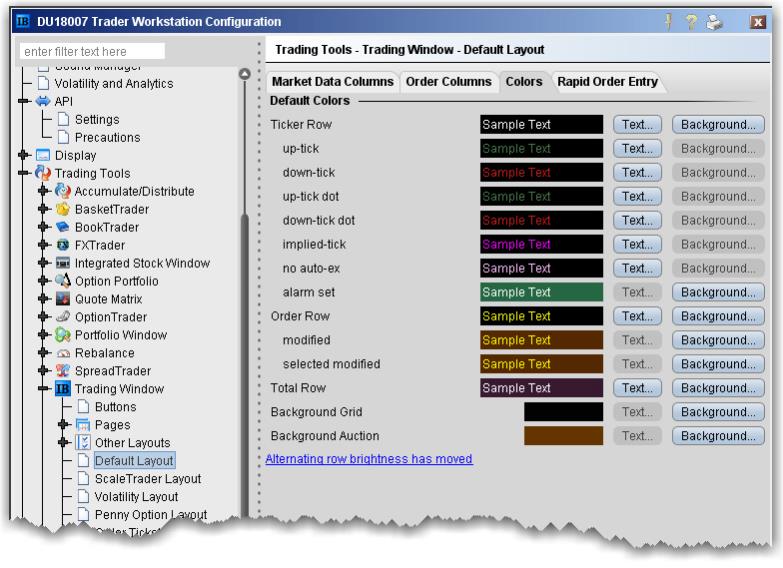Click the Option Portfolio icon
783x568 pixels.
pyautogui.click(x=64, y=282)
